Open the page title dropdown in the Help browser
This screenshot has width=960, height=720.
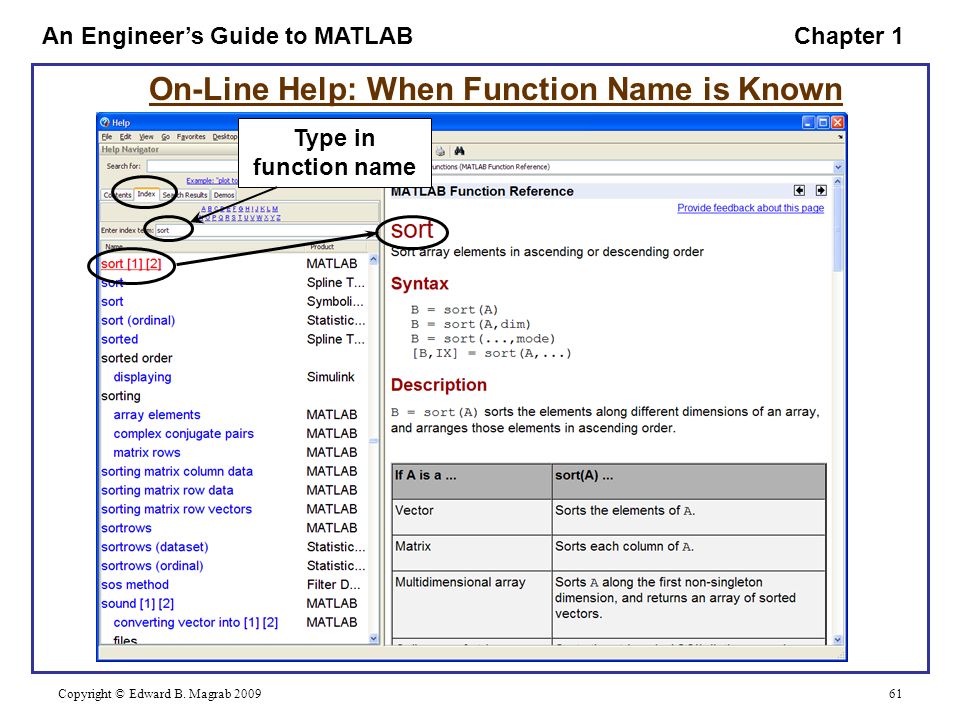pyautogui.click(x=838, y=167)
